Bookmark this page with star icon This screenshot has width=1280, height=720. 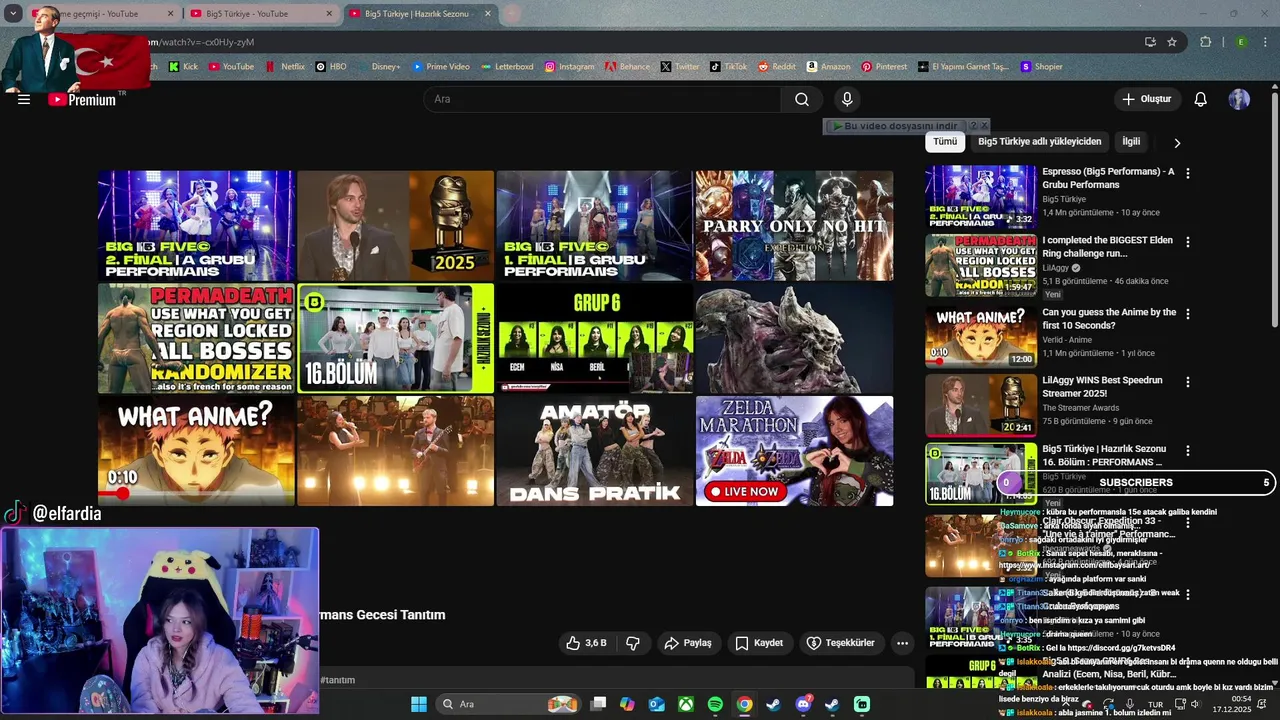click(x=1172, y=42)
